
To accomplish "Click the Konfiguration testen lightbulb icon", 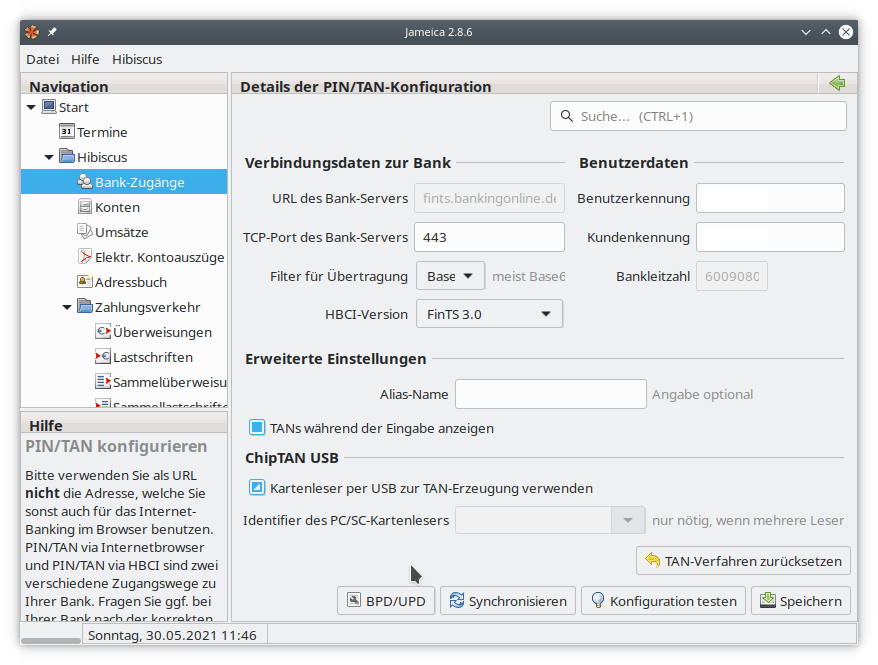I will coord(598,600).
